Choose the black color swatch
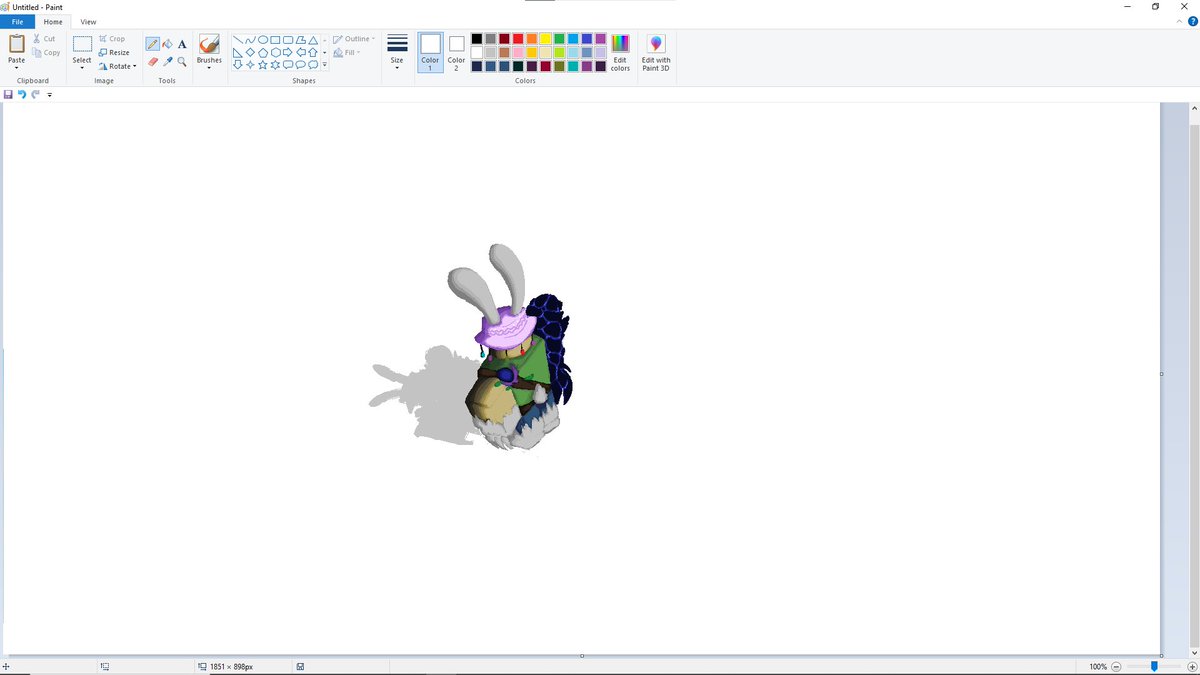 pos(477,39)
